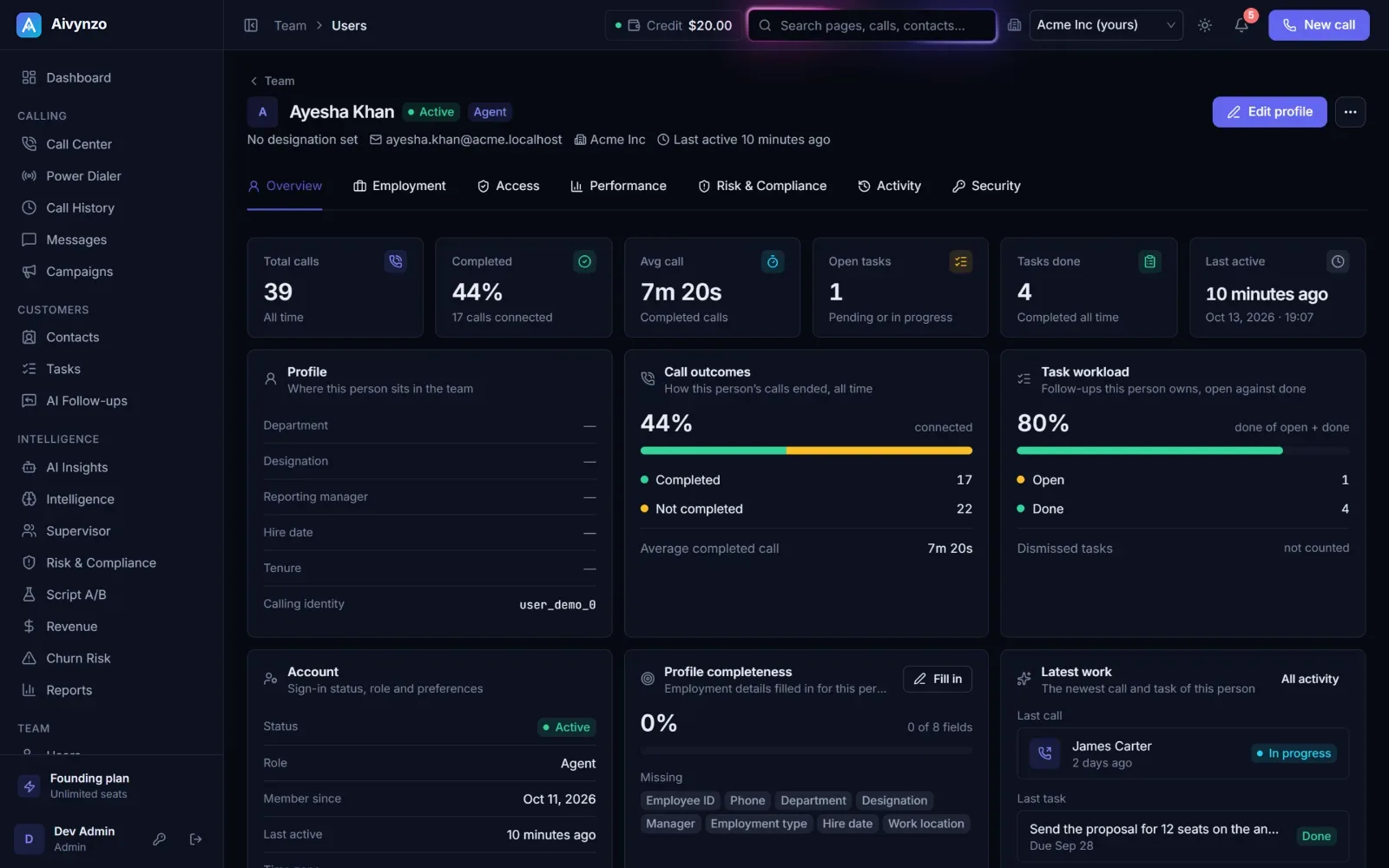Open the Risk & Compliance tab
Viewport: 1389px width, 868px height.
[762, 186]
